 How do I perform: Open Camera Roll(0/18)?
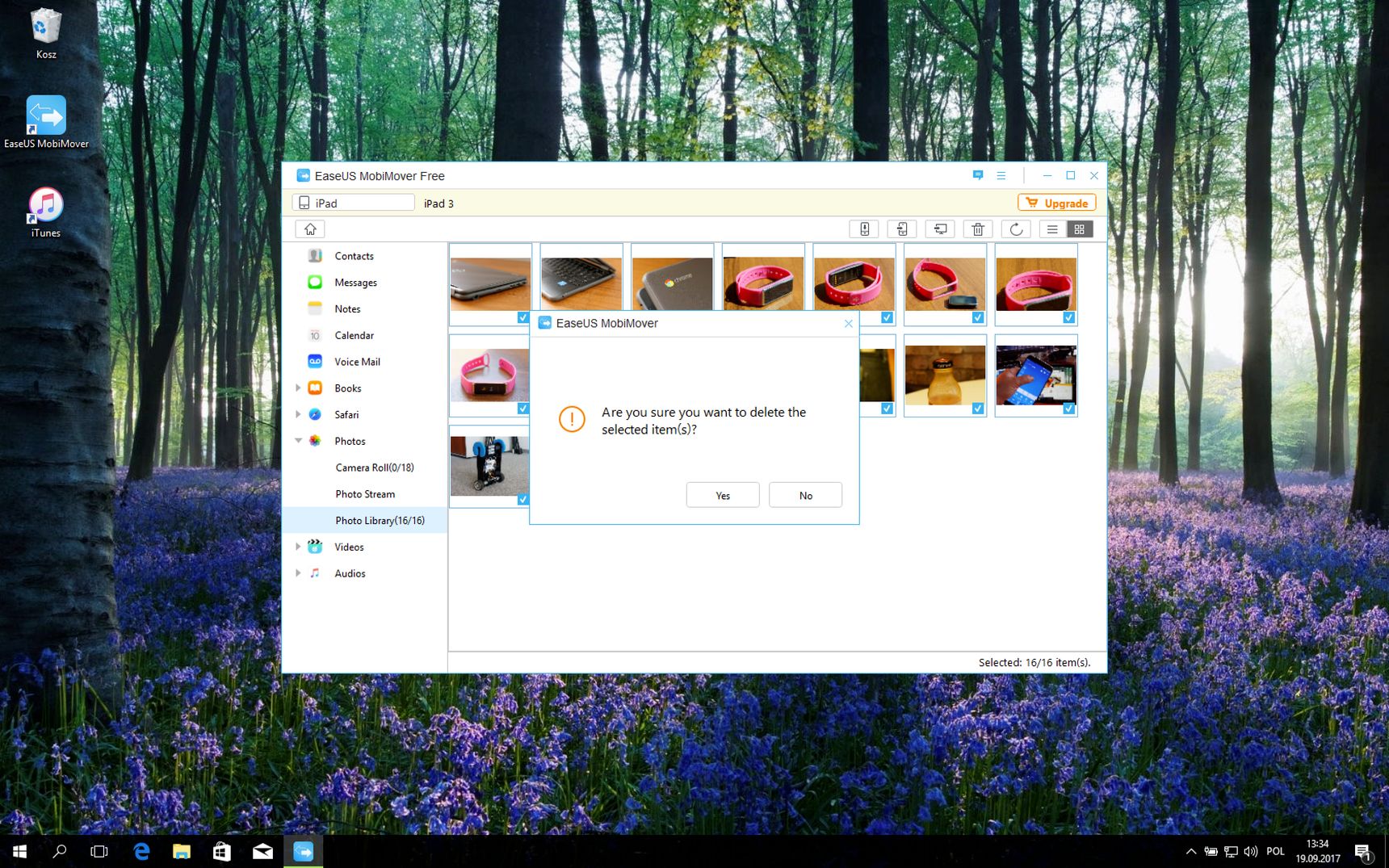click(364, 468)
